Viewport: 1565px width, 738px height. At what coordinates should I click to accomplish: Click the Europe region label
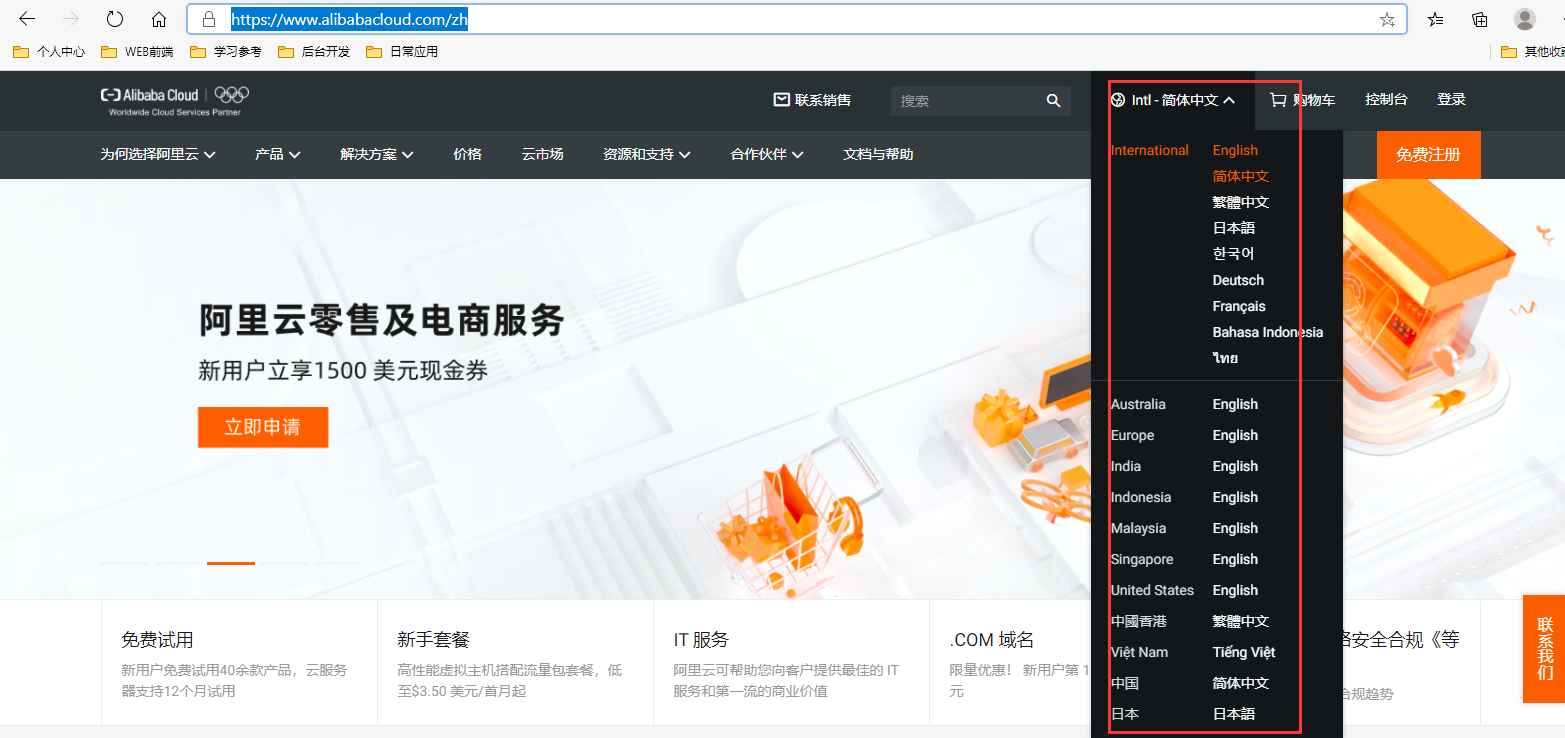(x=1132, y=435)
